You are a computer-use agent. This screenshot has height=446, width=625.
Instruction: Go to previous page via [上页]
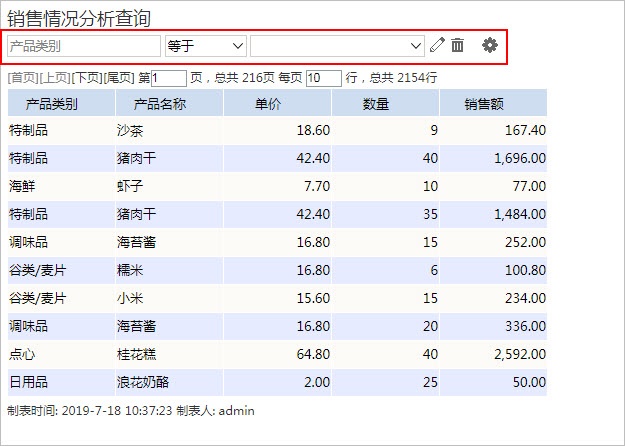point(55,78)
